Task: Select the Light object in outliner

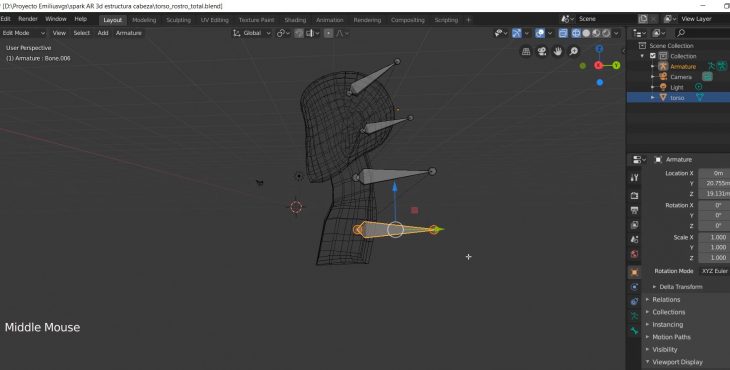Action: tap(676, 87)
